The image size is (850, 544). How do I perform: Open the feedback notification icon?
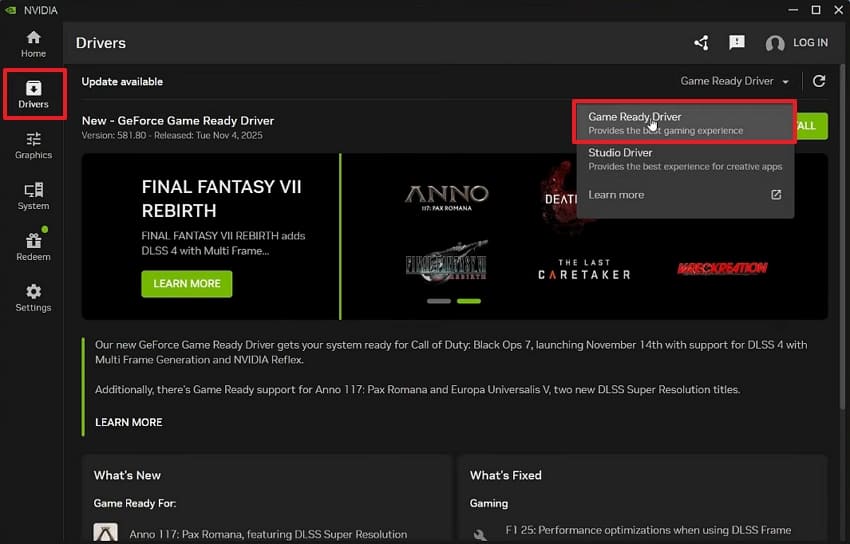[x=737, y=42]
